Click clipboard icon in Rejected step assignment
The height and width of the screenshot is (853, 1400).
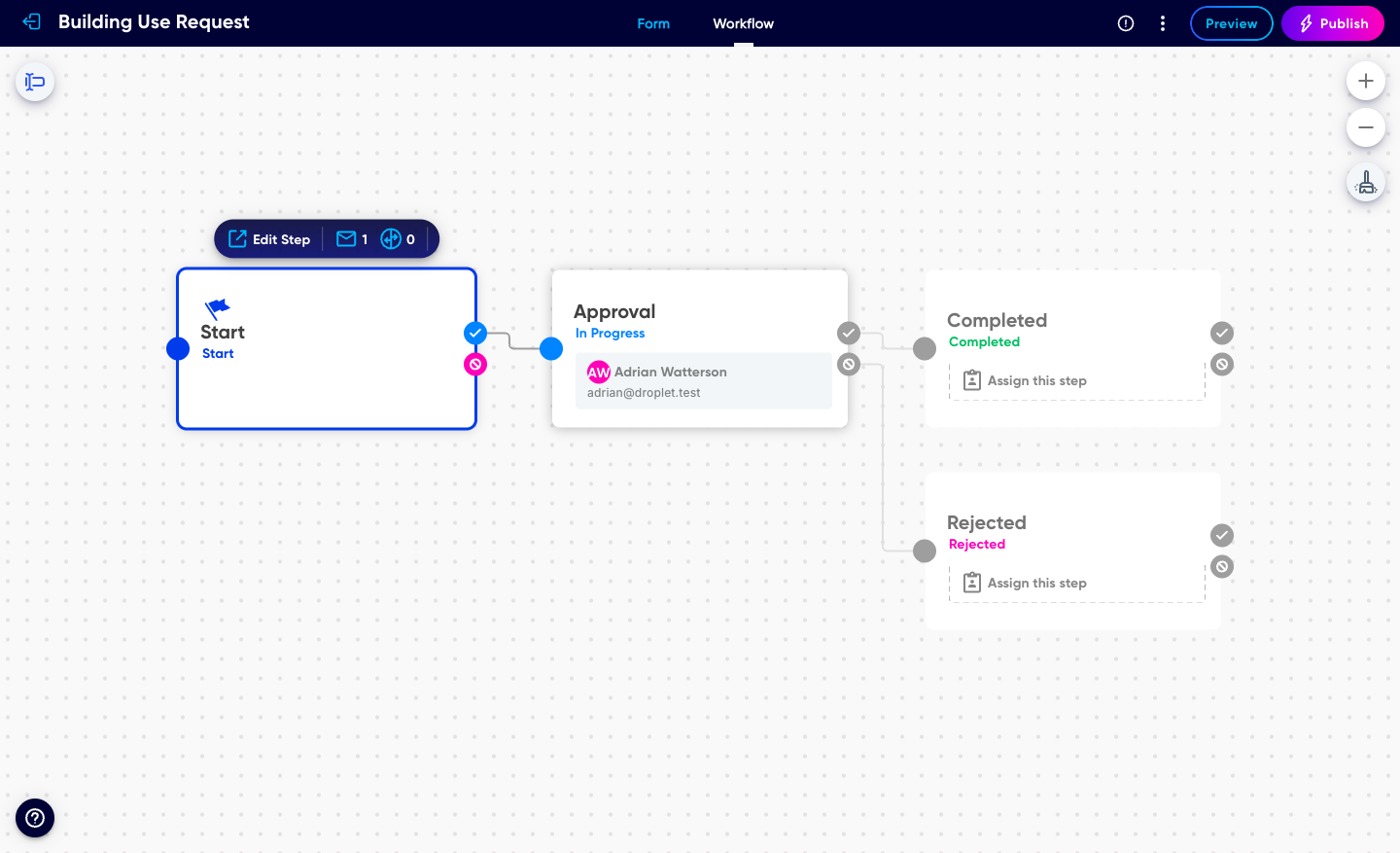click(x=972, y=583)
